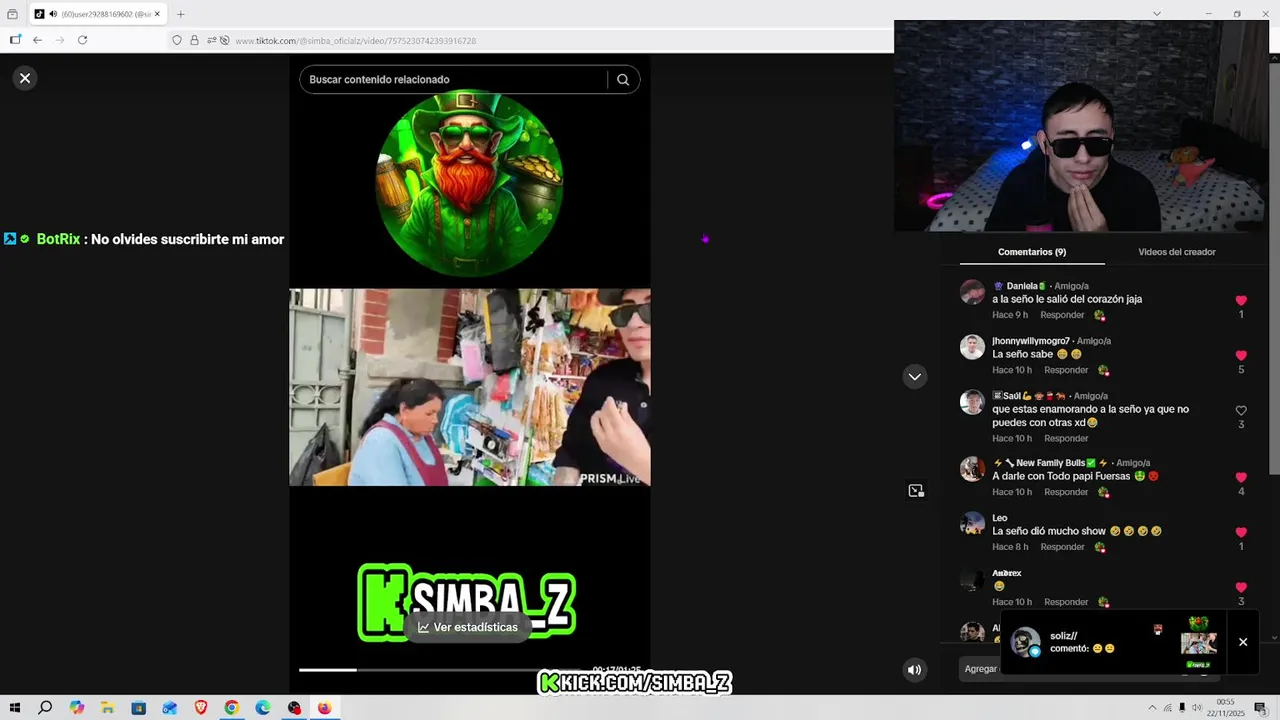Reply to New Family Bulls comment
1280x720 pixels.
coord(1066,492)
